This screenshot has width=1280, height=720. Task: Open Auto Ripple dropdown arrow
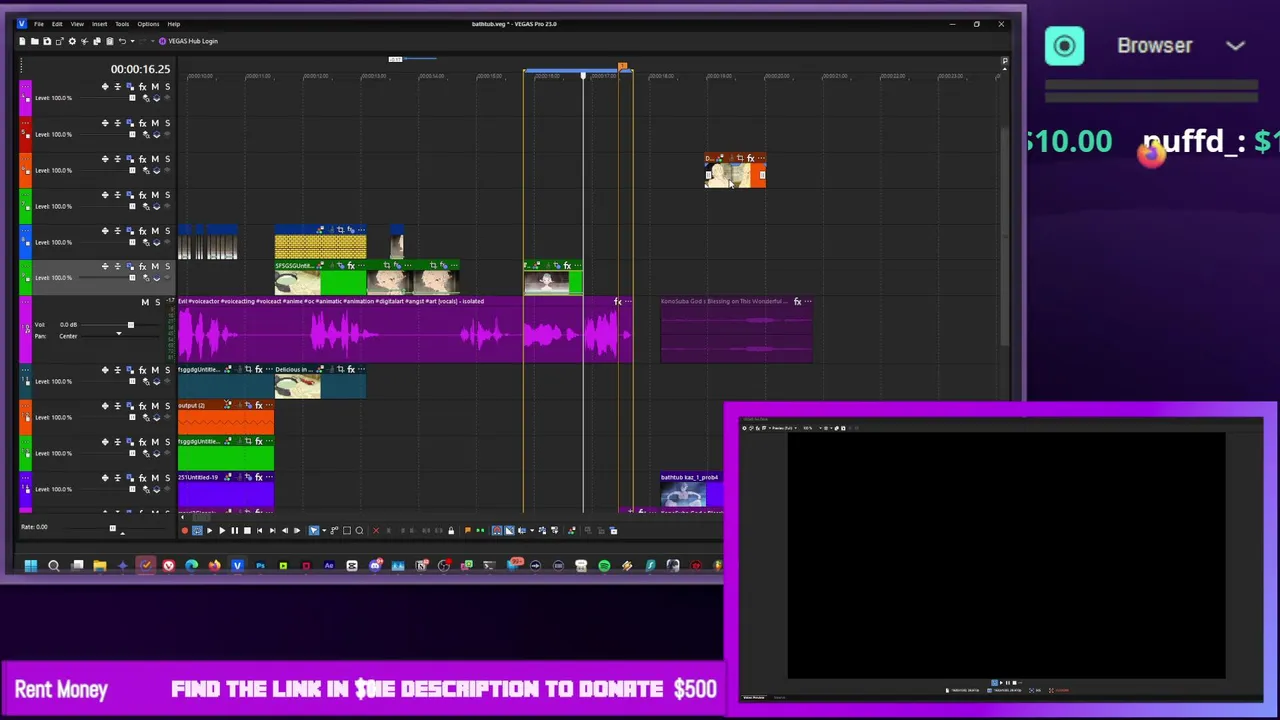pos(532,530)
